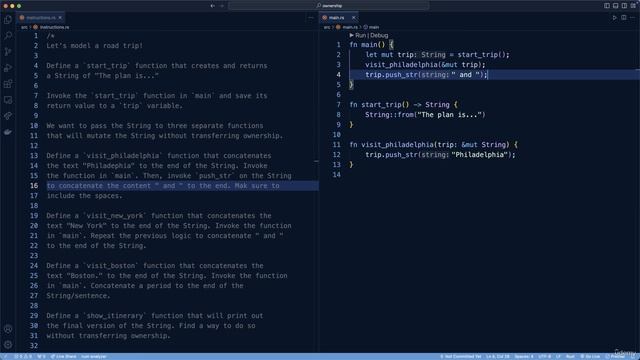640x360 pixels.
Task: Click '"Philadelphia"' string literal on line 12
Action: pyautogui.click(x=479, y=155)
